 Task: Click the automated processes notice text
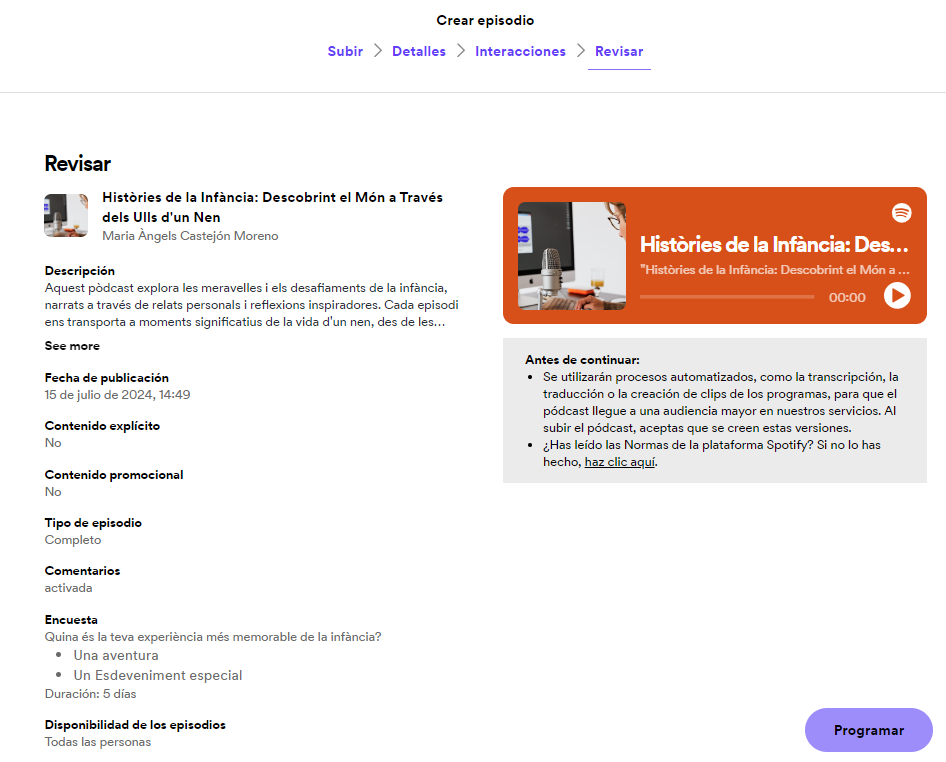[x=721, y=402]
